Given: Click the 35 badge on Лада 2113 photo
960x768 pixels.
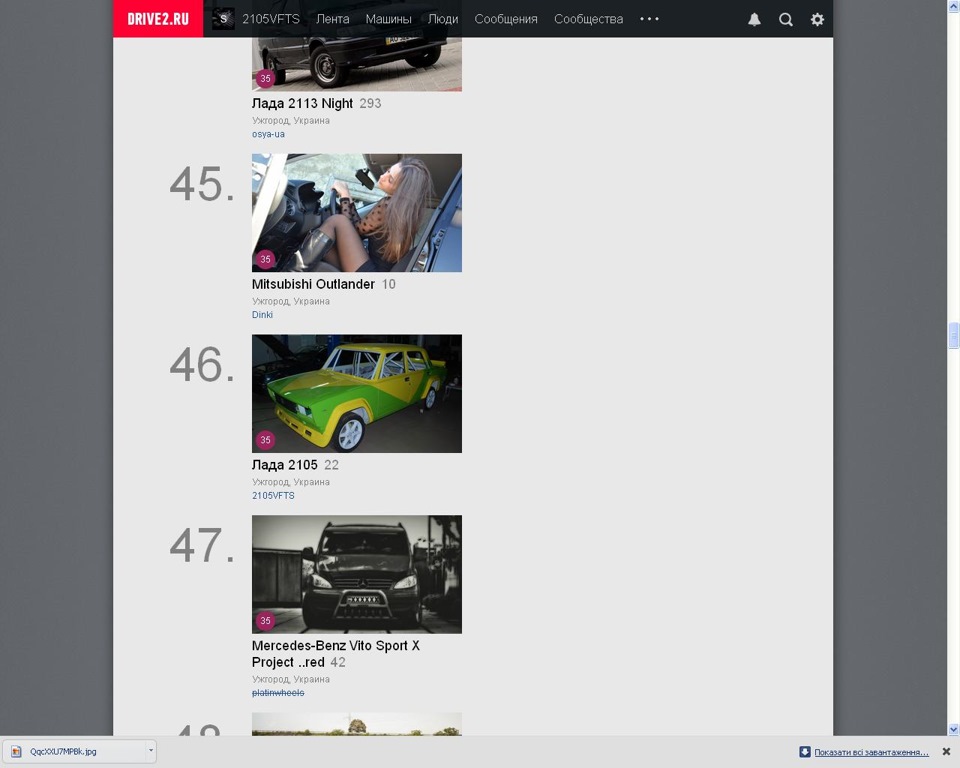Looking at the screenshot, I should click(265, 78).
